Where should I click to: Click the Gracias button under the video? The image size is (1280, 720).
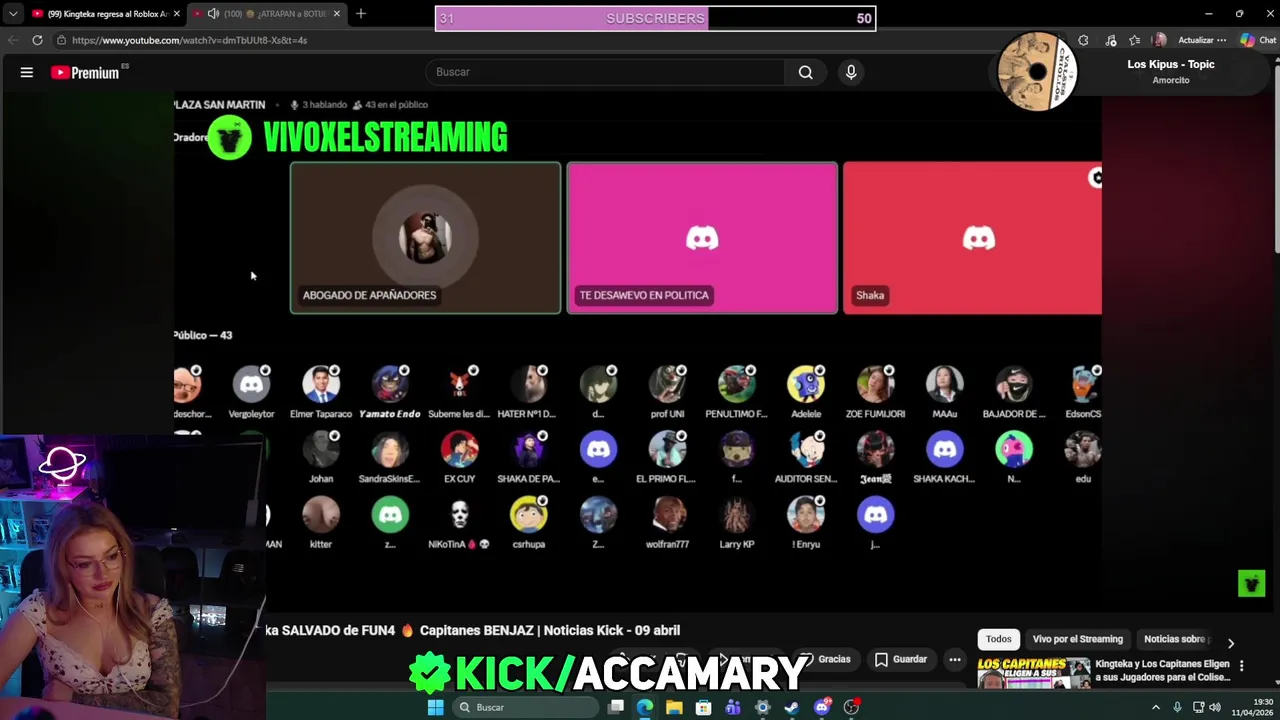[827, 659]
